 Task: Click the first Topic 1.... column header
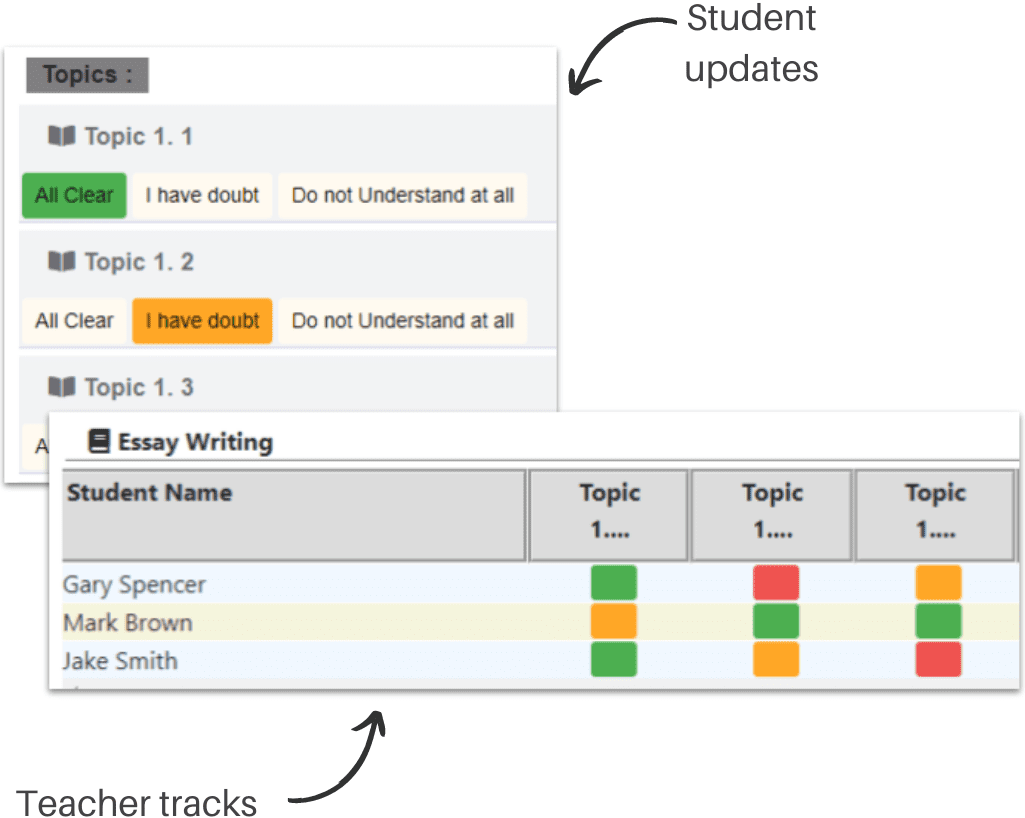pos(609,515)
